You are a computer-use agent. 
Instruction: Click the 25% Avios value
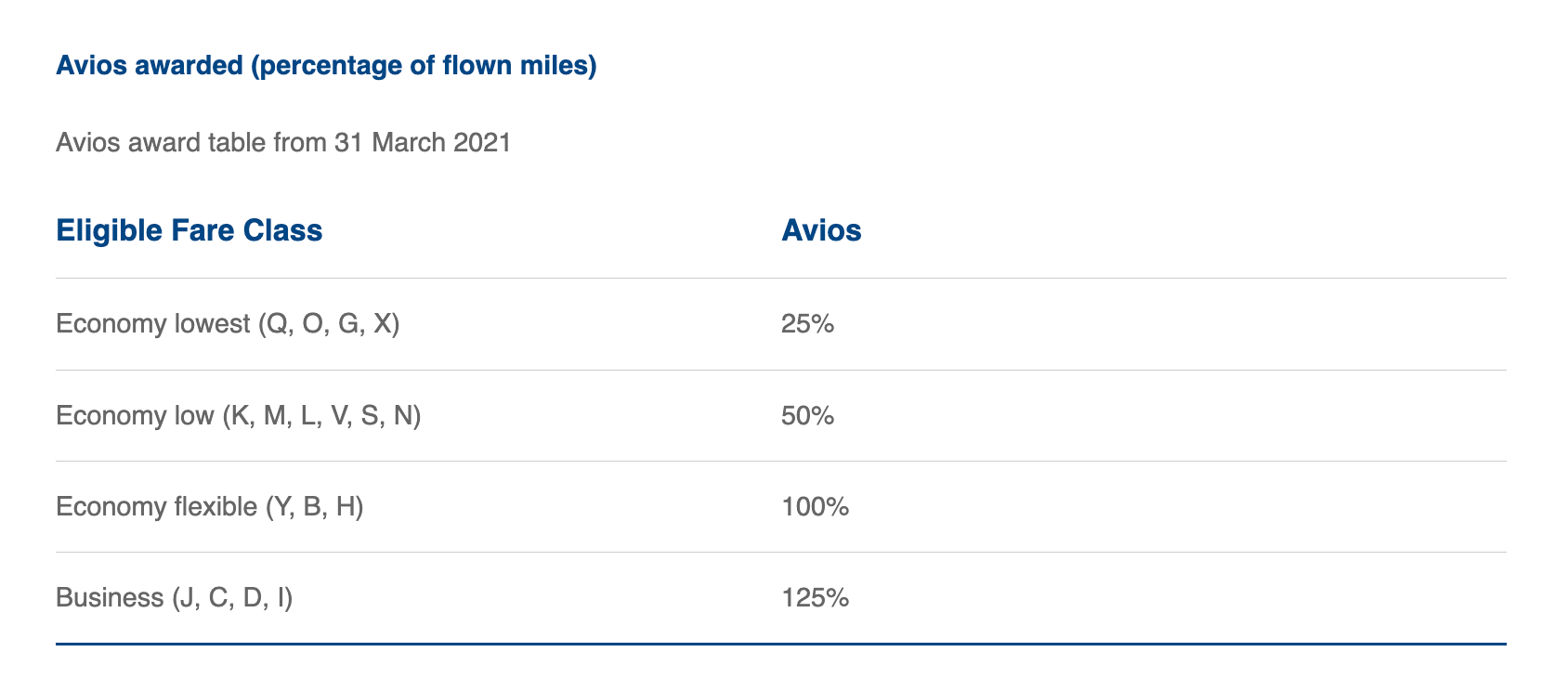807,324
